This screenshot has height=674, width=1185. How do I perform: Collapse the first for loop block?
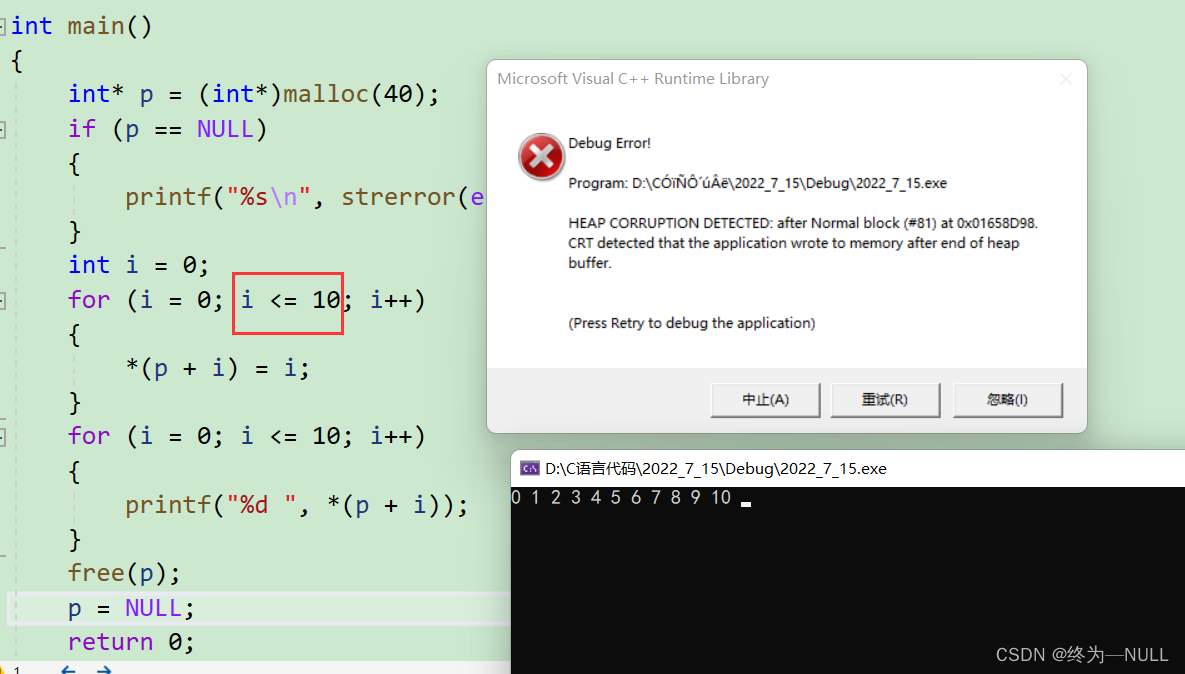(x=3, y=300)
